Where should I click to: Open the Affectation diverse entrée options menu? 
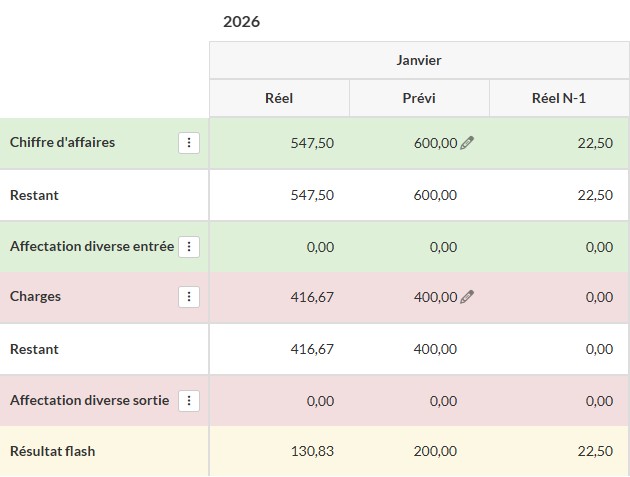(x=189, y=247)
